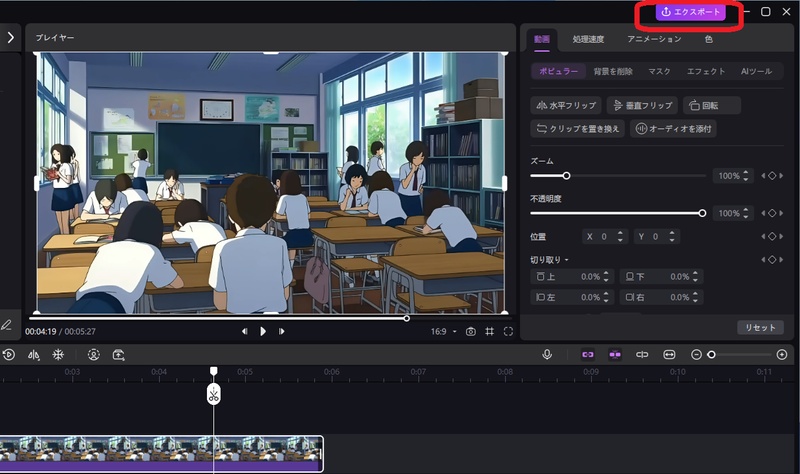
Task: Click the crop 上 percentage field
Action: coord(572,277)
